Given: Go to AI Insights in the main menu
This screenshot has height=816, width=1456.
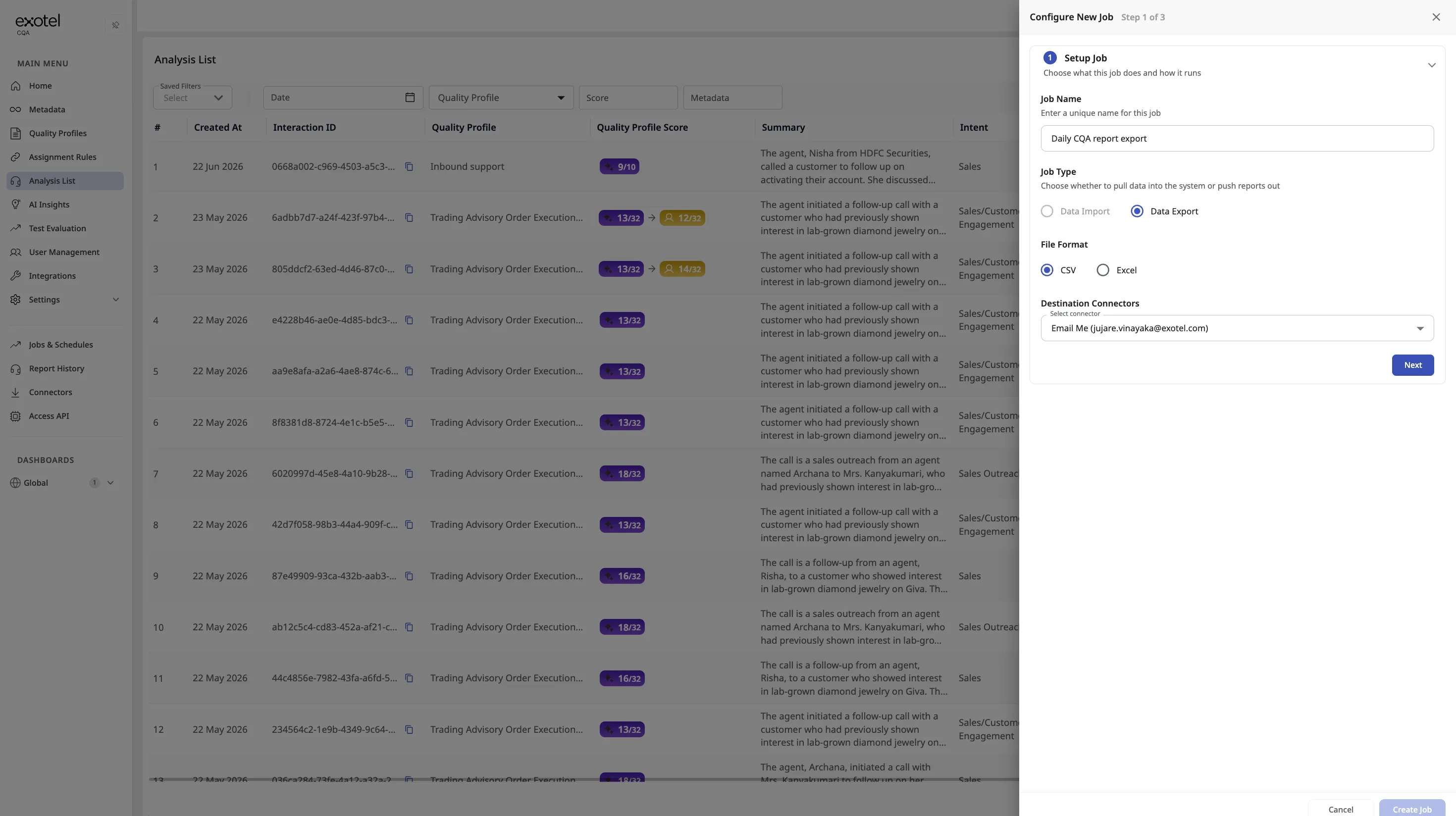Looking at the screenshot, I should click(x=65, y=204).
